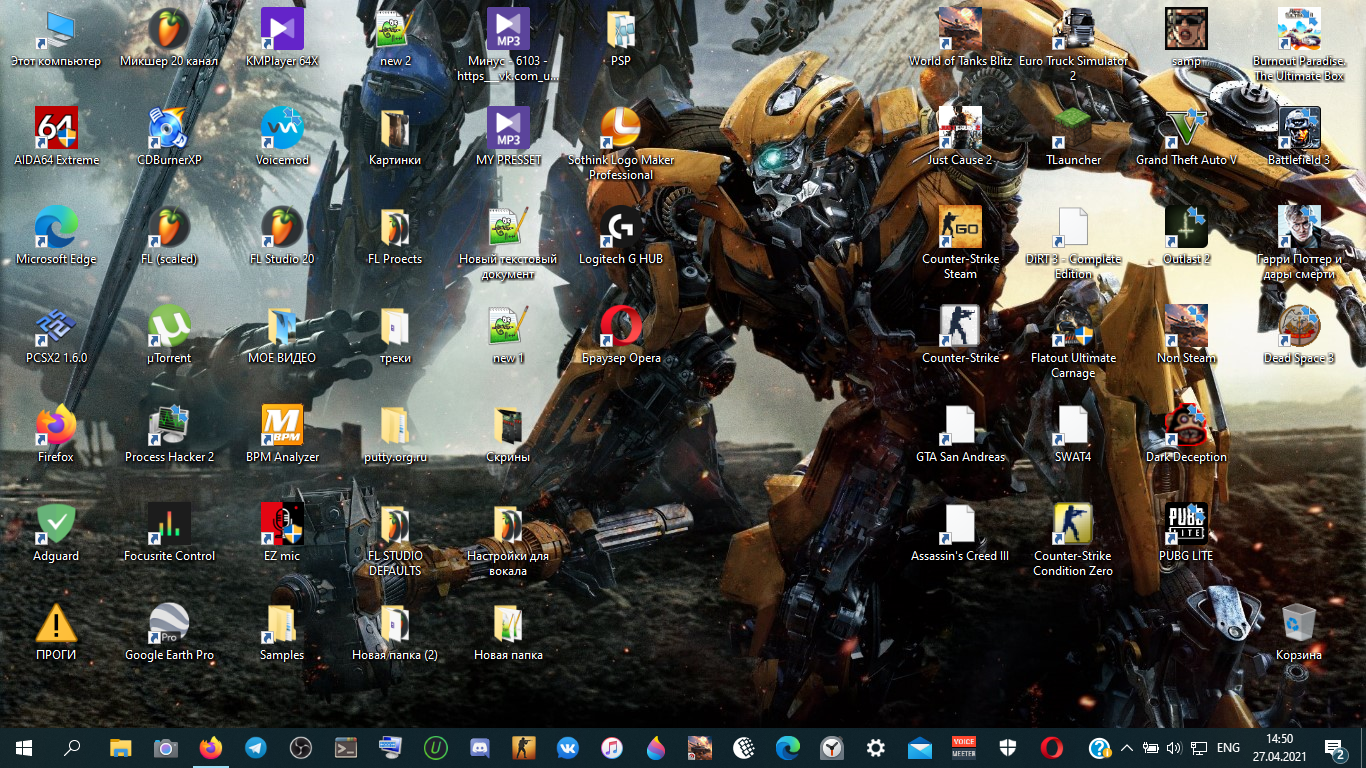Launch Voicemod from the desktop

281,130
